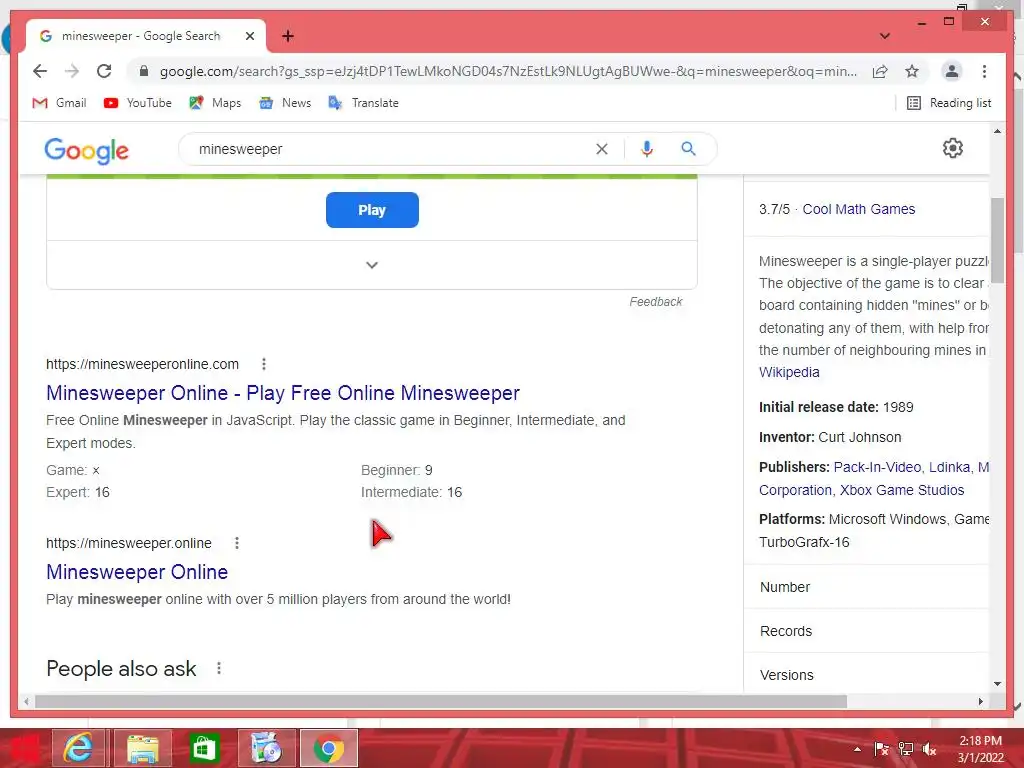1024x768 pixels.
Task: Go back to the previous page in Chrome
Action: 40,71
